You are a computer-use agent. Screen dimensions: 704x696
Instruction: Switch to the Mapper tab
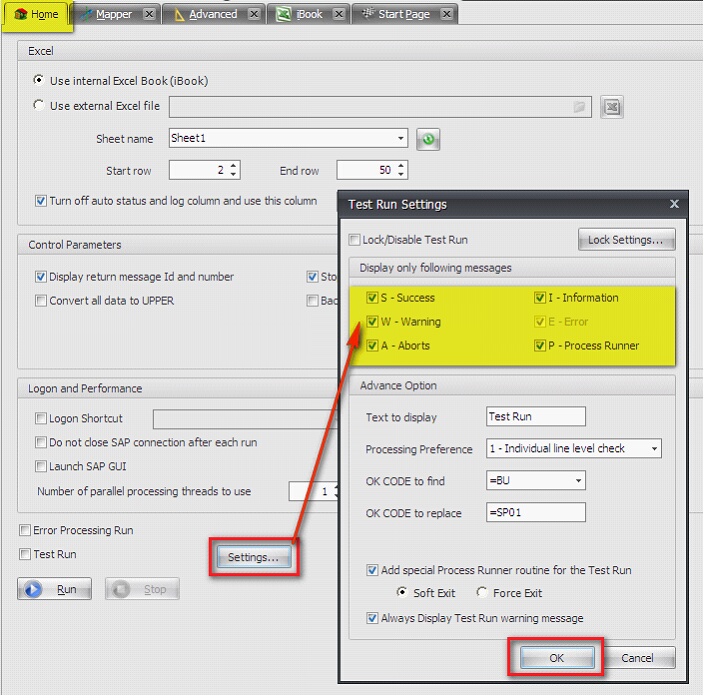click(x=112, y=14)
